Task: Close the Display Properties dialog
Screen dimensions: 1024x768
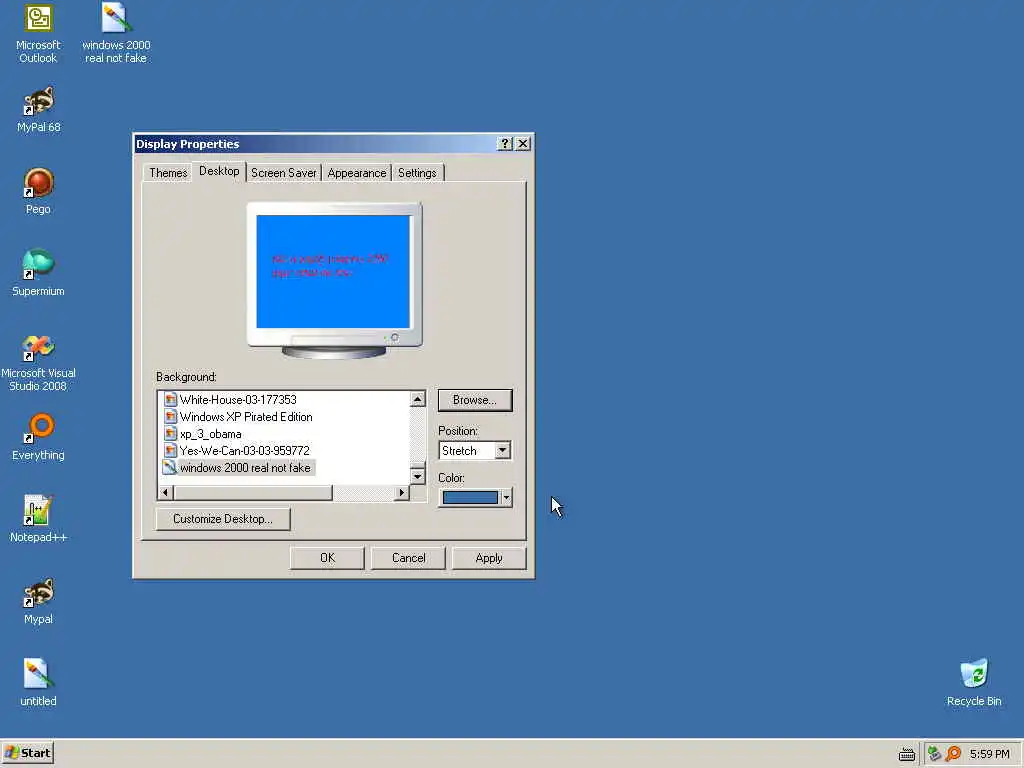Action: pos(522,144)
